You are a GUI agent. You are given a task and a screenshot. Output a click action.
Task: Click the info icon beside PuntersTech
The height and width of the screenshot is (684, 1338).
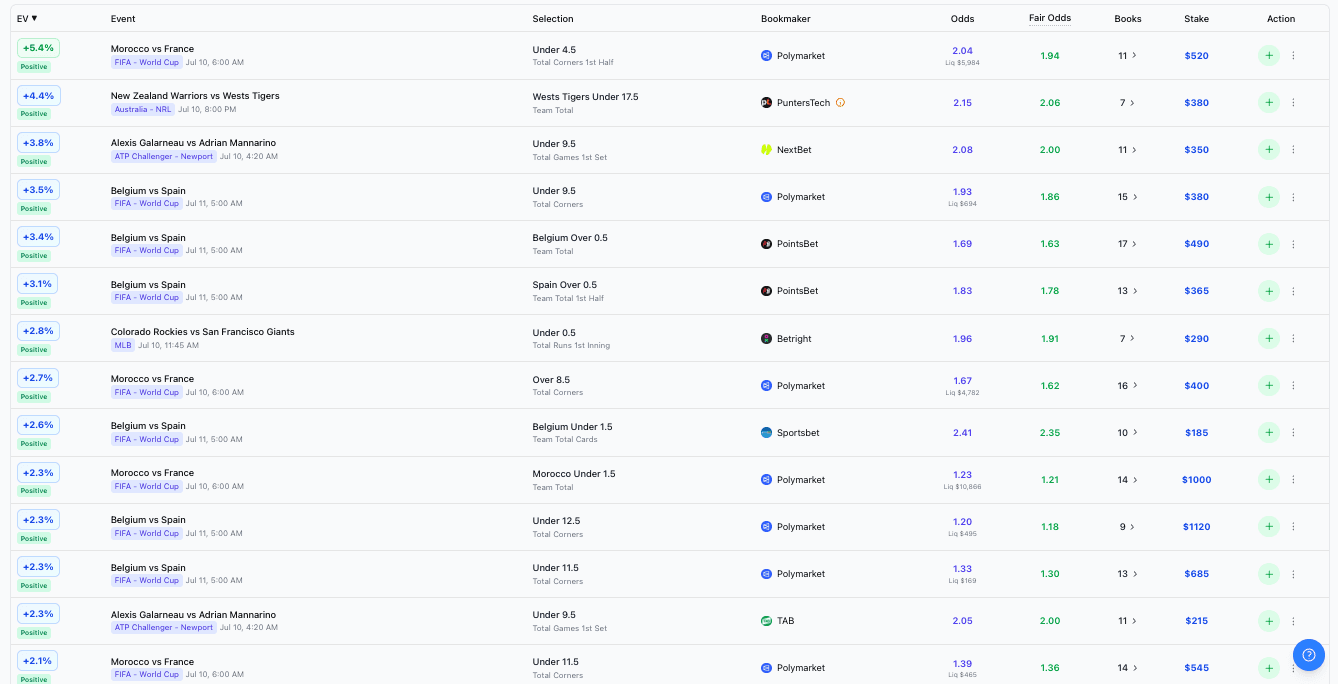(840, 103)
